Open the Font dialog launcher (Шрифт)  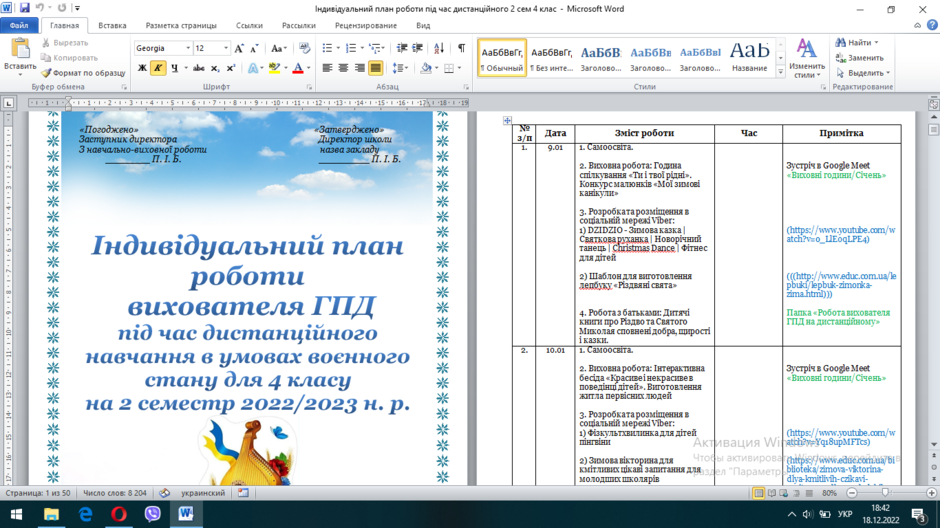pos(309,88)
